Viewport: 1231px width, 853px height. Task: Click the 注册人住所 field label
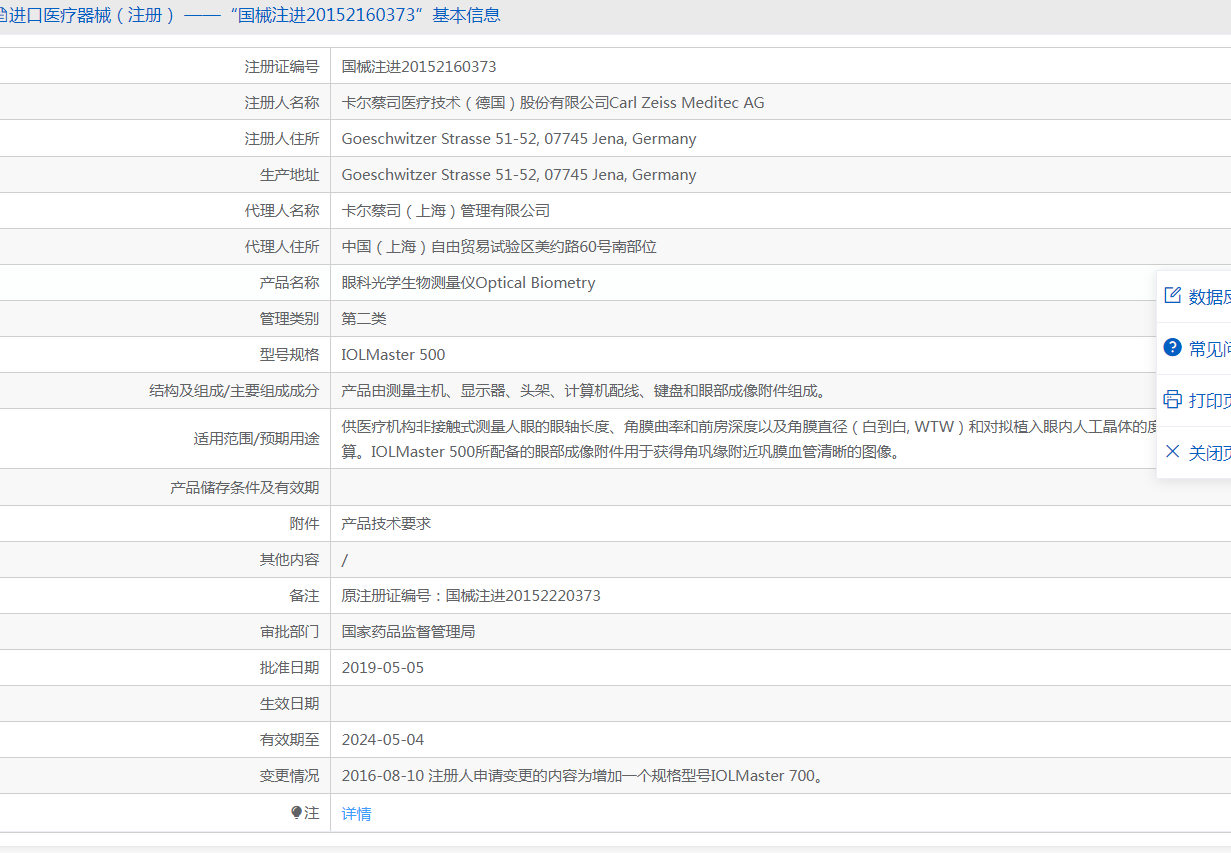pos(282,139)
